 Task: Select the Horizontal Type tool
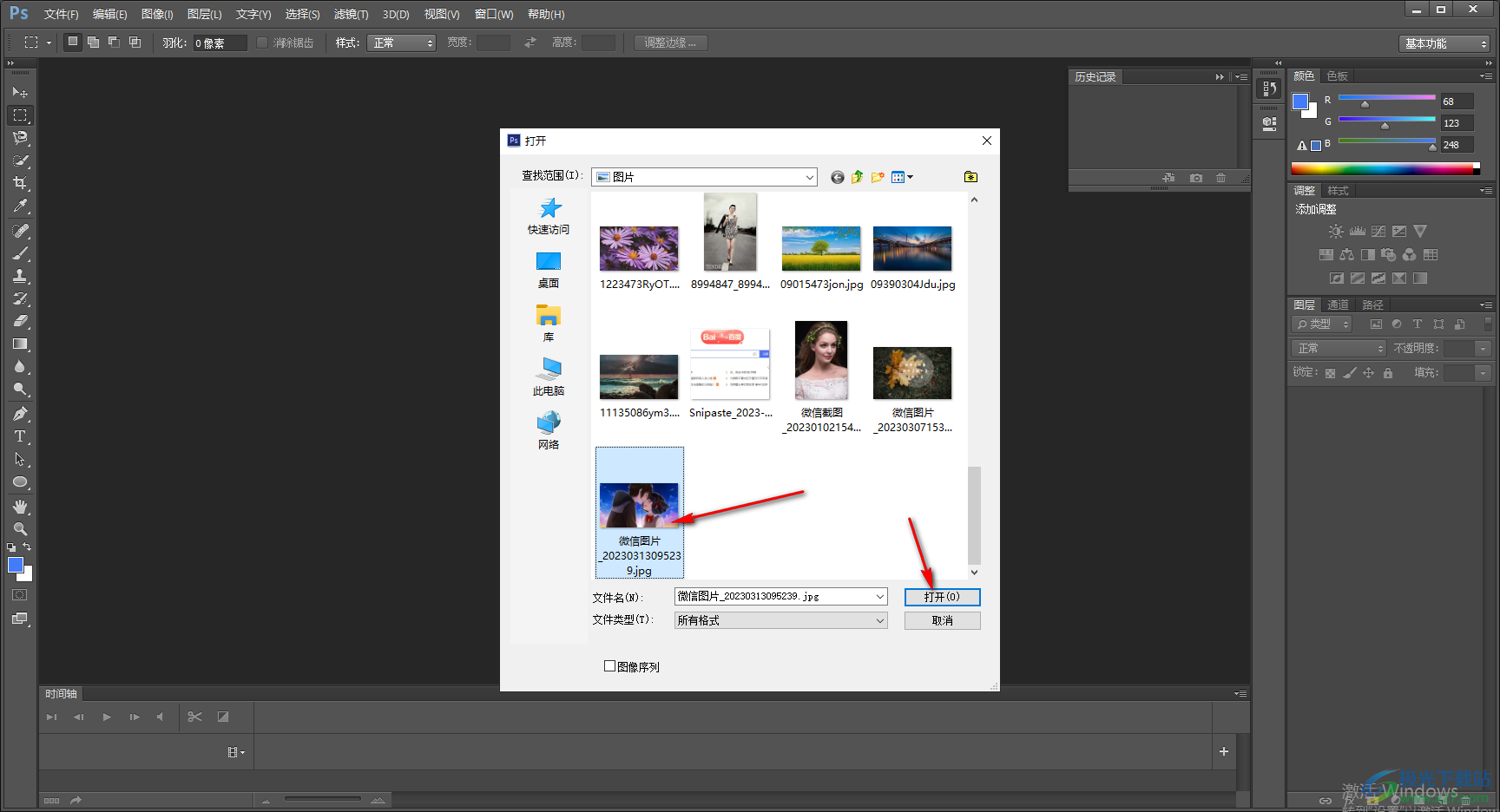(20, 436)
